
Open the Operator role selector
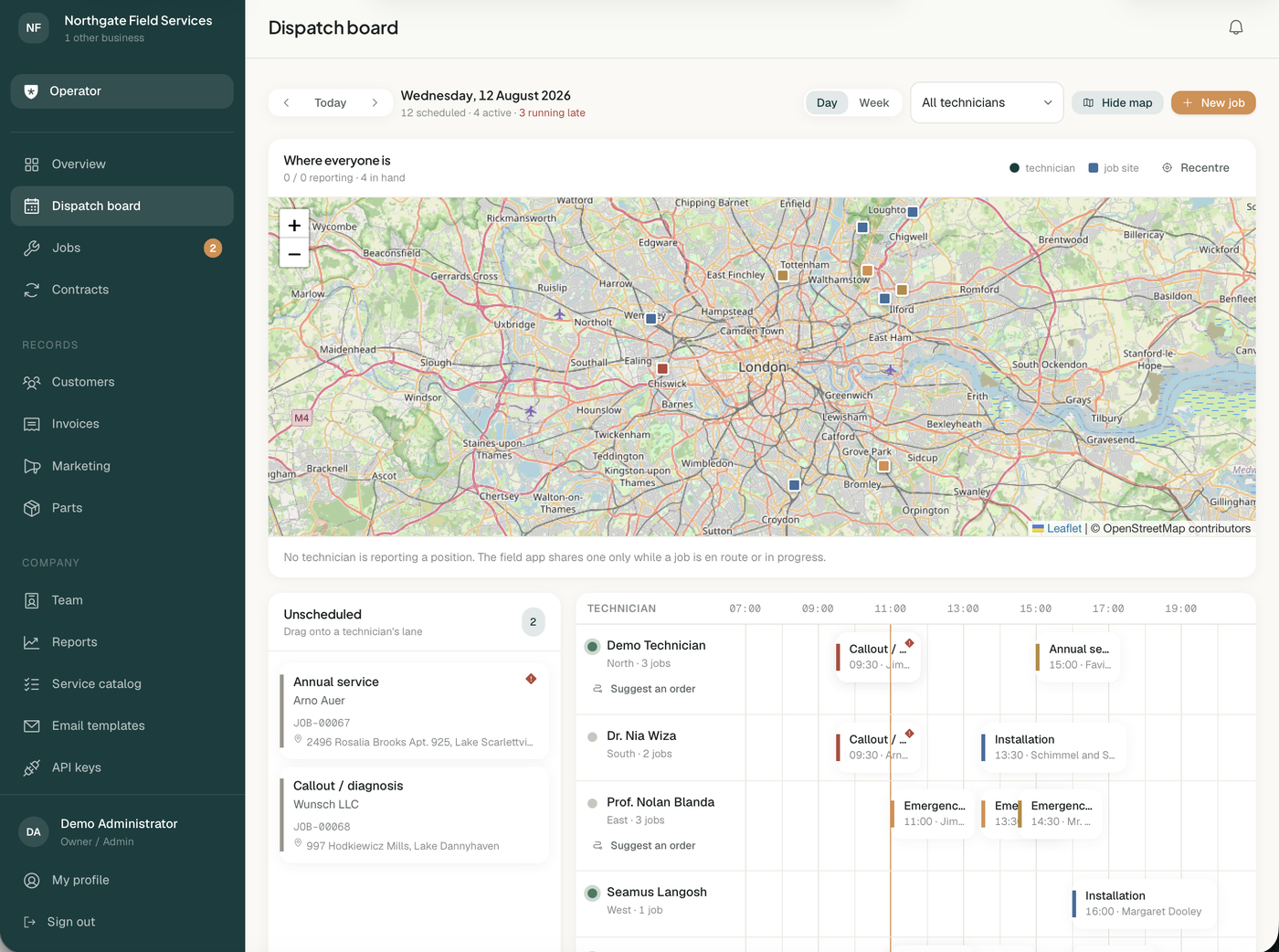tap(122, 91)
